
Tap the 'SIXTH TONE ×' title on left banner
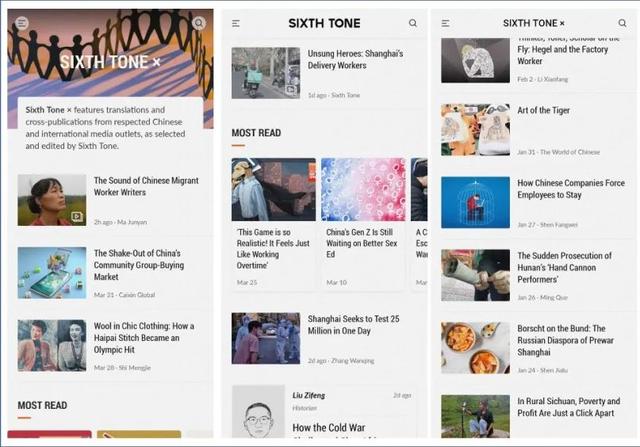pos(110,62)
